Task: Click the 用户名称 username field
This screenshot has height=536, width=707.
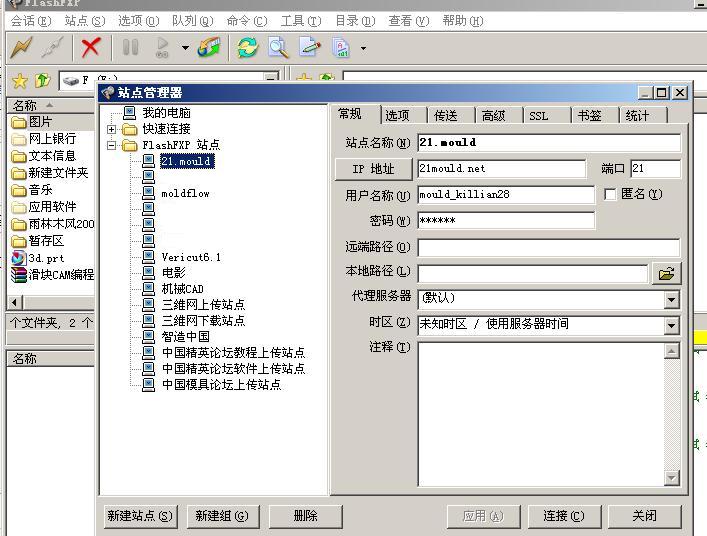Action: point(506,195)
